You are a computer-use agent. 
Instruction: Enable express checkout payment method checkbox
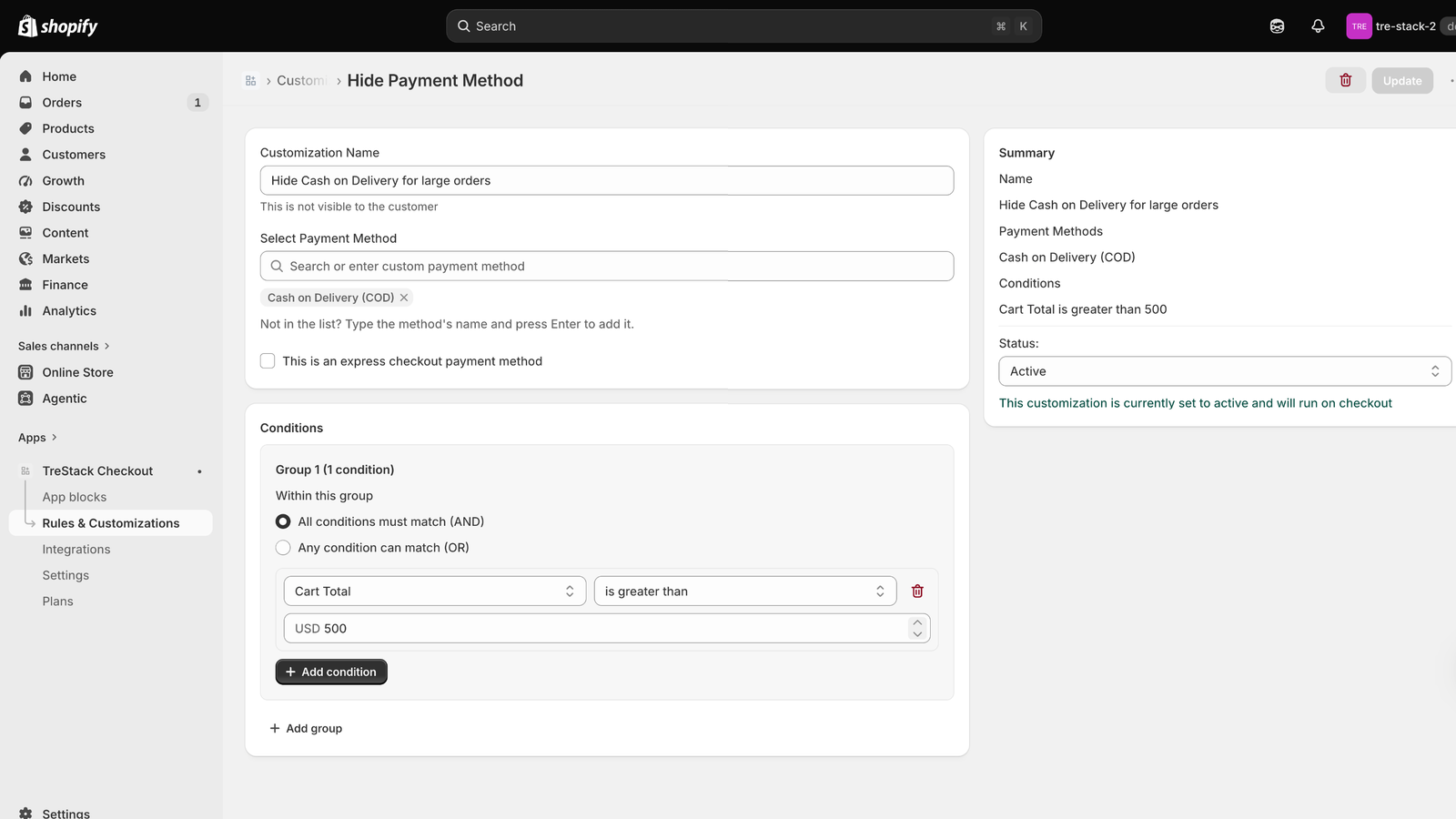click(x=268, y=361)
